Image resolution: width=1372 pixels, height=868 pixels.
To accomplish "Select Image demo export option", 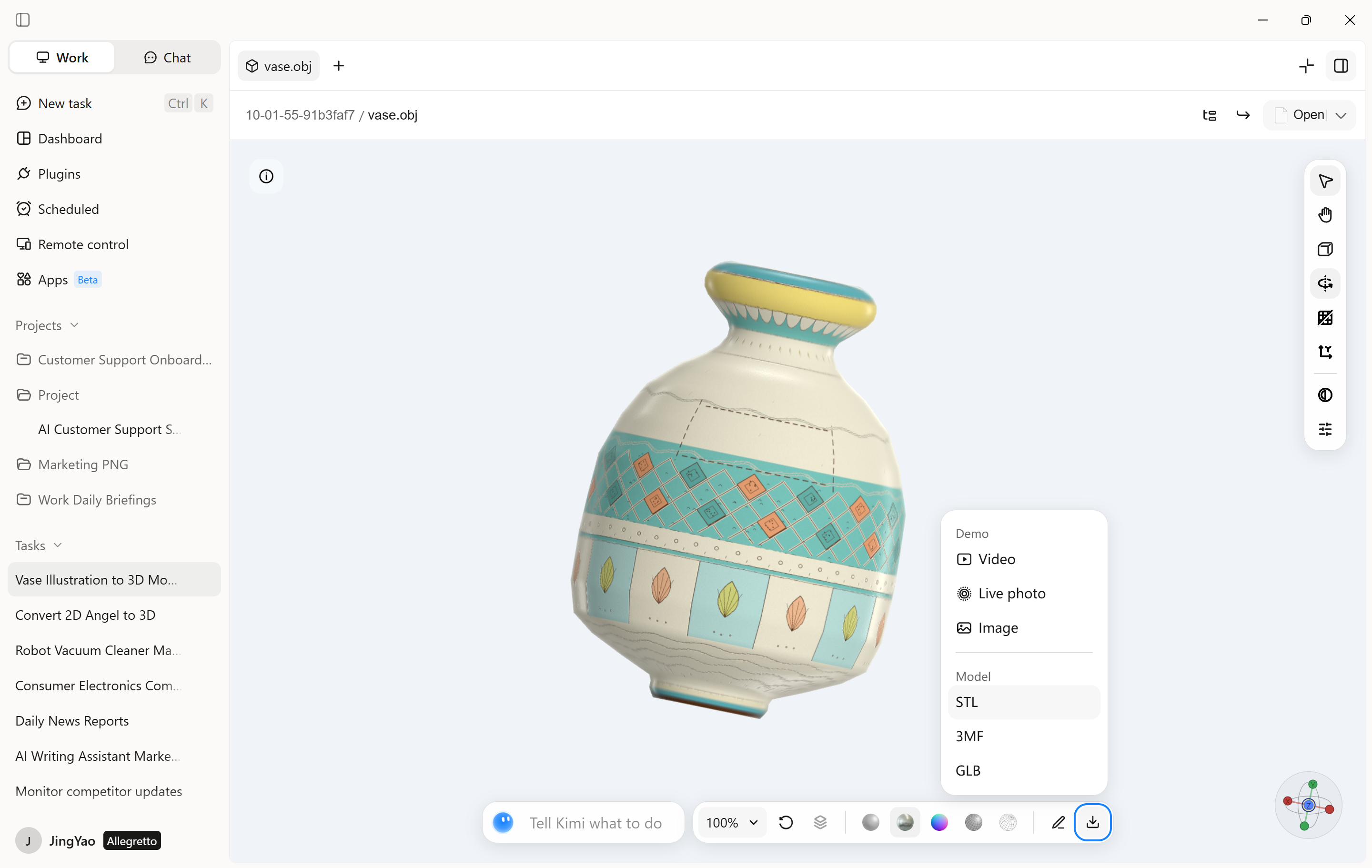I will [x=1023, y=627].
